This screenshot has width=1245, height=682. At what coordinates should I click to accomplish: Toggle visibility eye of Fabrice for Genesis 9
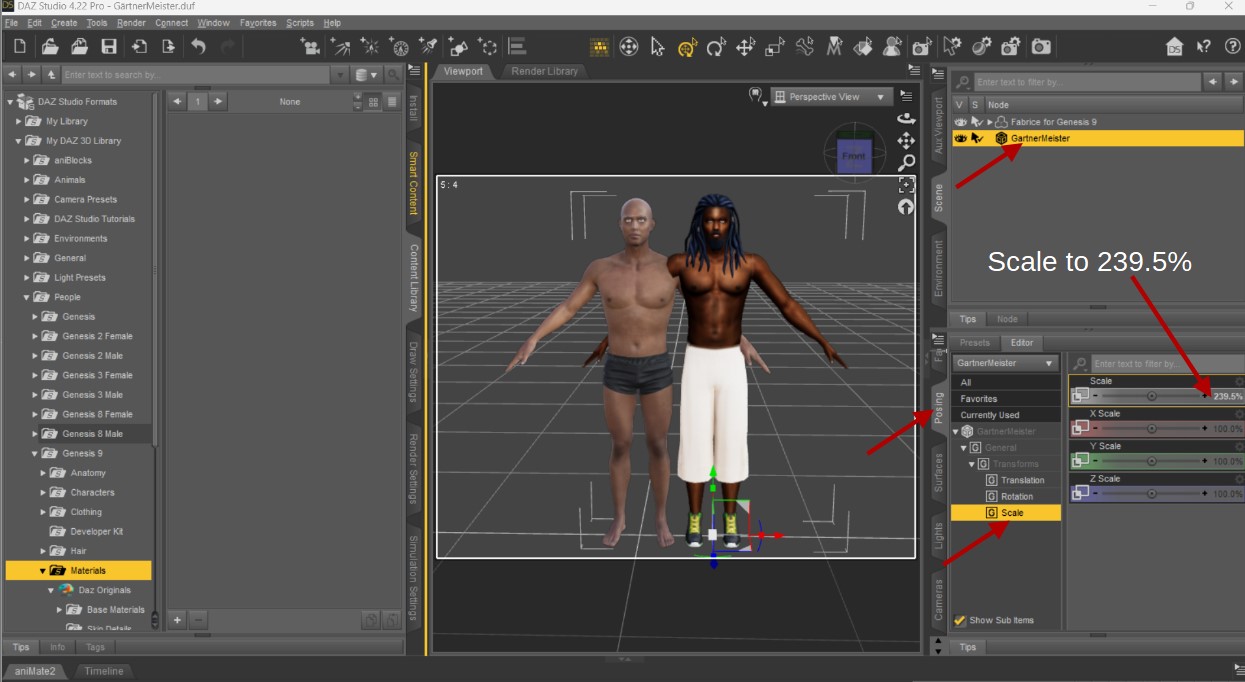click(x=960, y=121)
